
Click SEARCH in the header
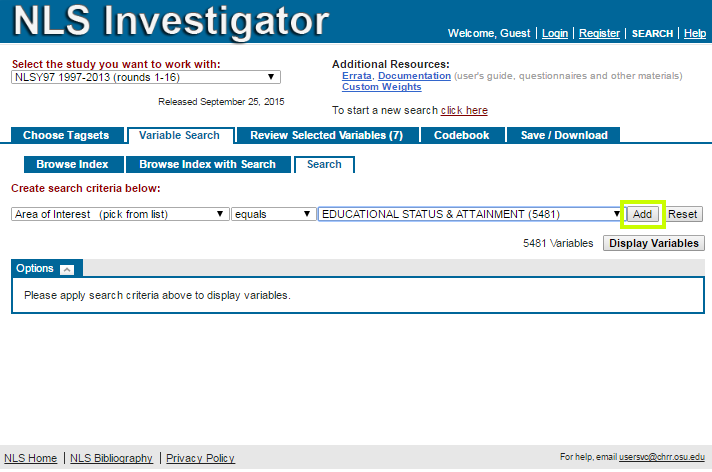(x=652, y=34)
